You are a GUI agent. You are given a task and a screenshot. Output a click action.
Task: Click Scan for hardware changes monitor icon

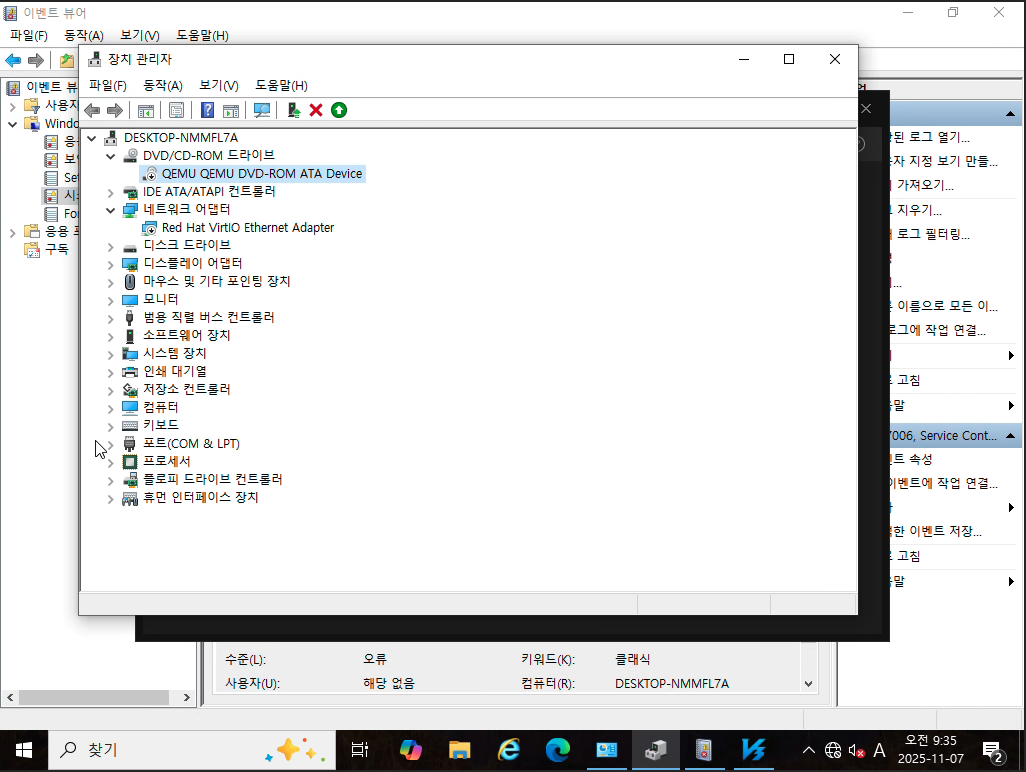(262, 110)
